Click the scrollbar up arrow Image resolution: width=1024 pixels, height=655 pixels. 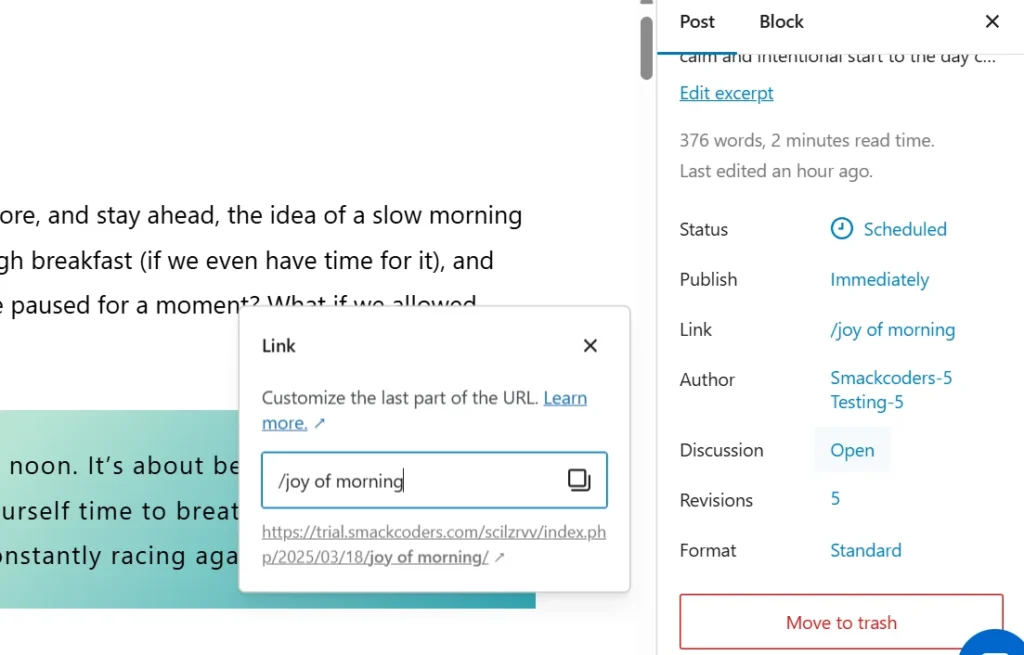(x=647, y=4)
